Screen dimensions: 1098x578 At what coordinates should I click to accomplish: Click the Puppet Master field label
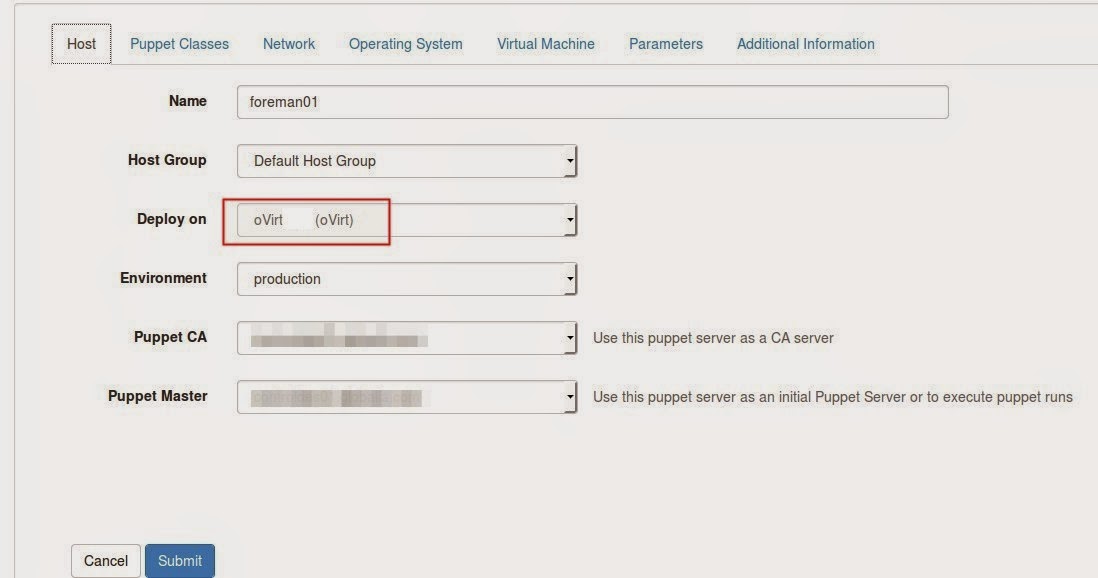click(157, 396)
